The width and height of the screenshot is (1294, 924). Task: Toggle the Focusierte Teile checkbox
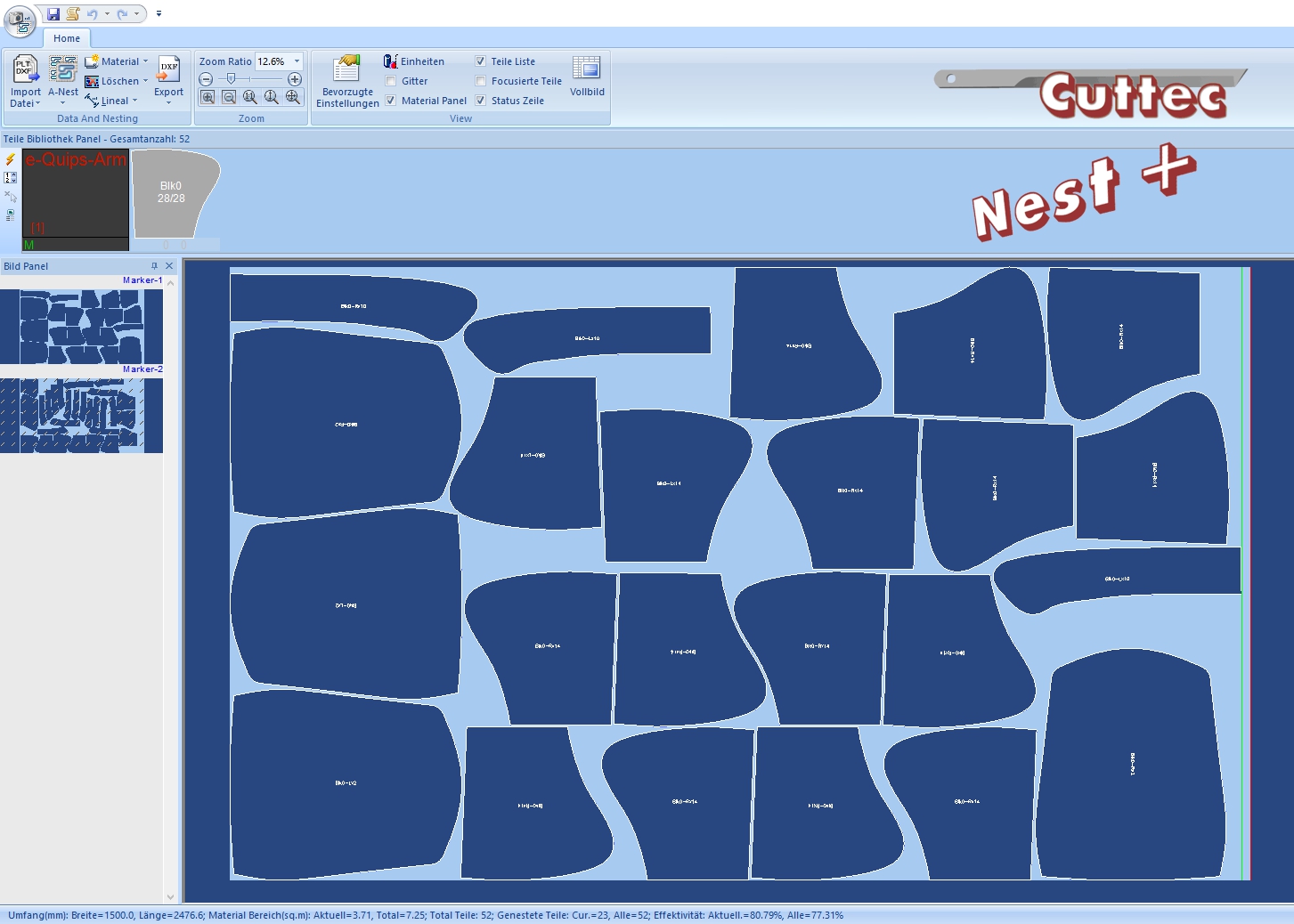click(x=481, y=81)
